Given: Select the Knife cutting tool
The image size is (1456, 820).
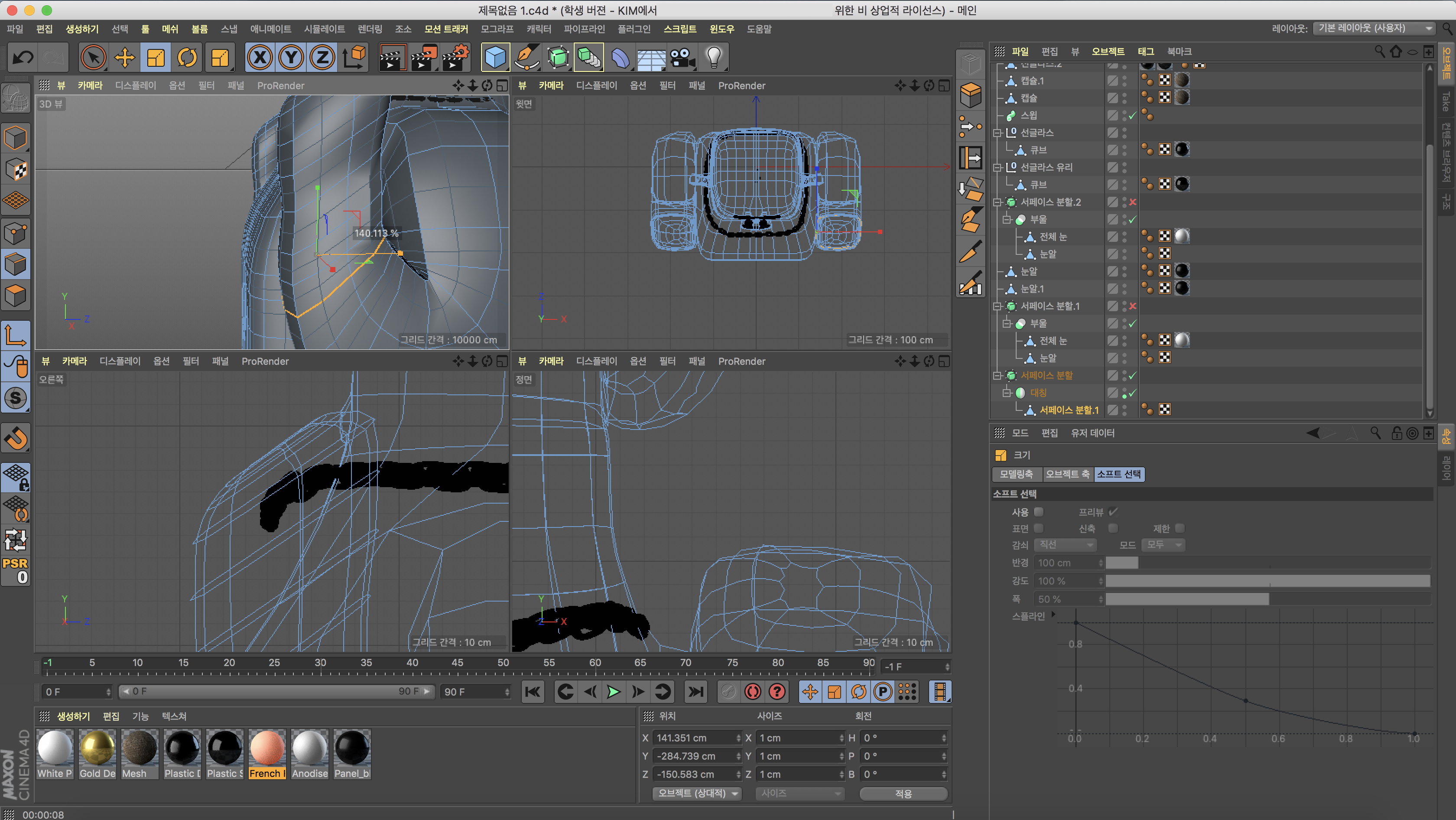Looking at the screenshot, I should click(x=971, y=251).
